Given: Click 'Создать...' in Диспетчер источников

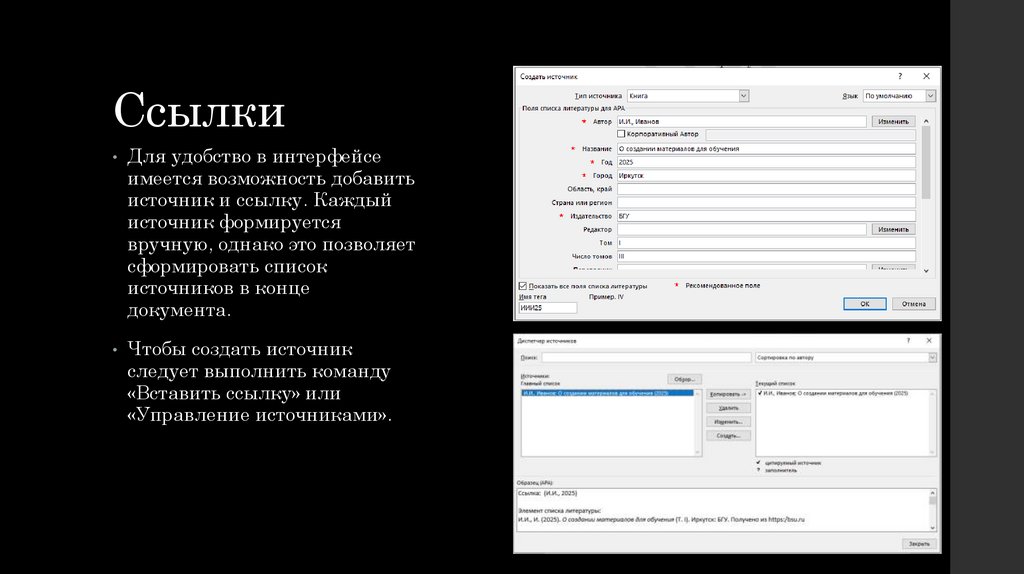Looking at the screenshot, I should (x=728, y=436).
